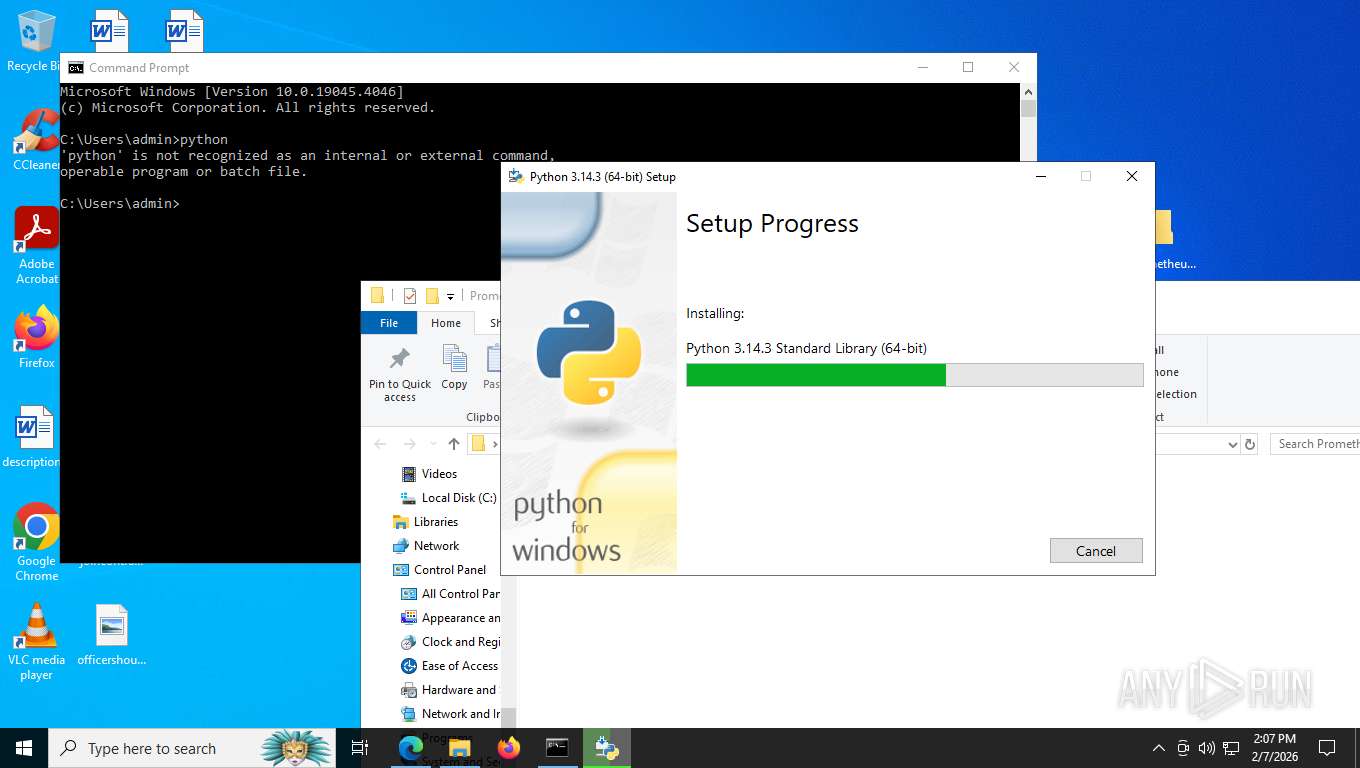Select Local Disk (C:) in navigation pane
This screenshot has width=1360, height=768.
coord(458,498)
